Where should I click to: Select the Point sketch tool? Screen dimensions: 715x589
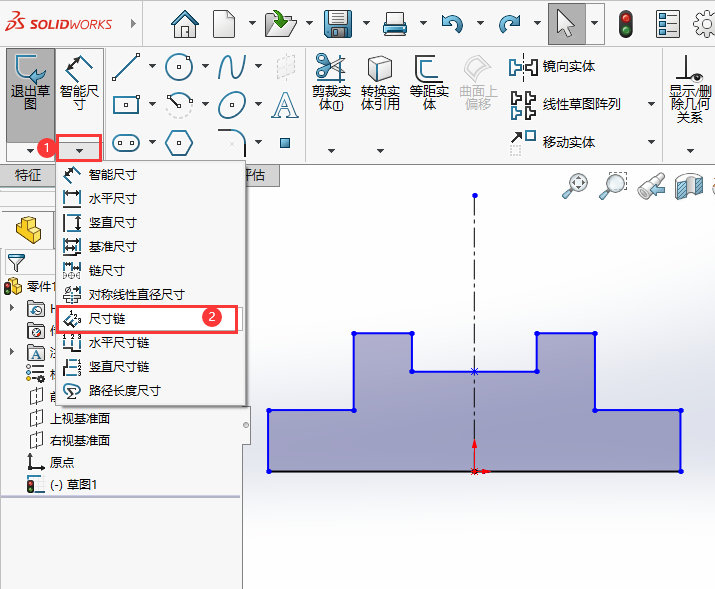[285, 143]
